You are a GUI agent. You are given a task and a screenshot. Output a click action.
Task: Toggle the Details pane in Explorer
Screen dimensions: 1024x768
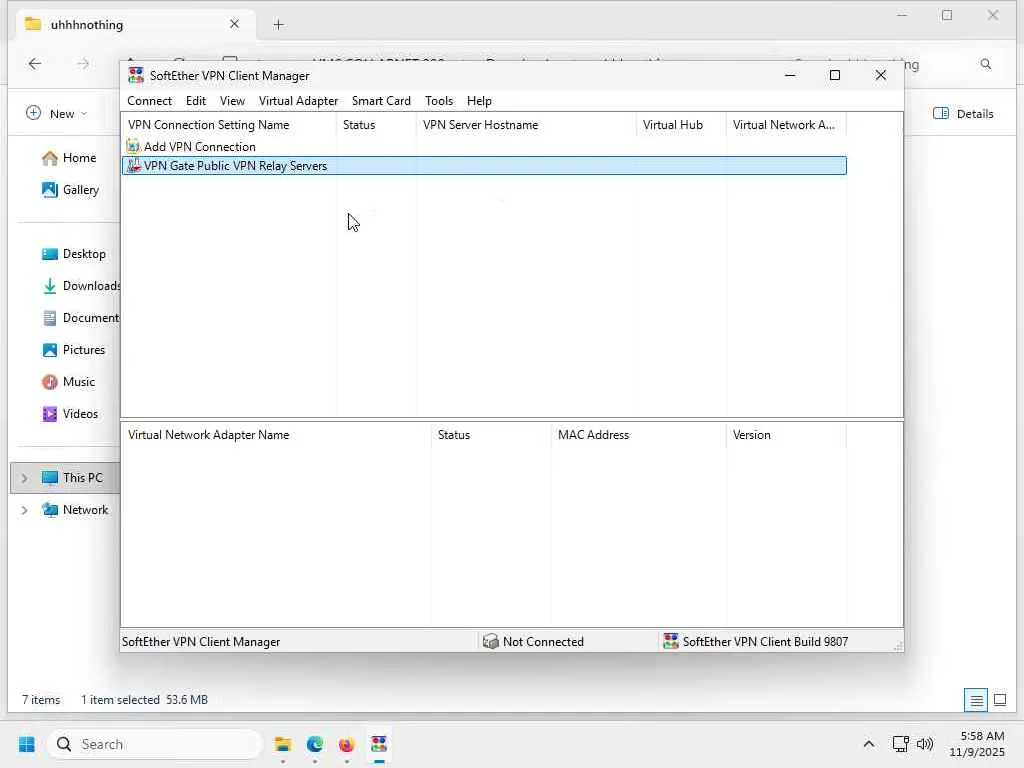click(x=963, y=114)
